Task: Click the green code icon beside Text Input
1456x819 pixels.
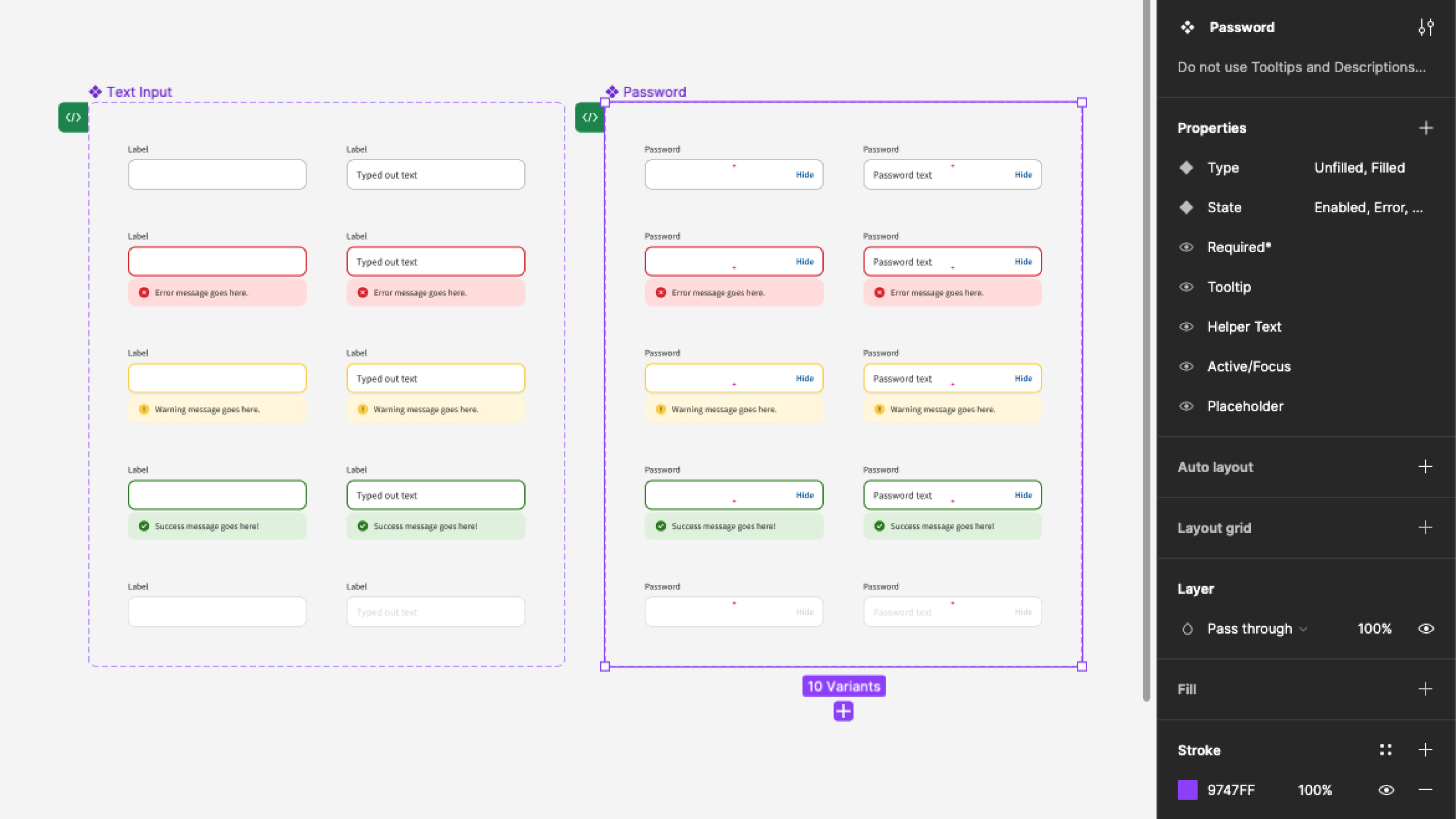Action: click(73, 117)
